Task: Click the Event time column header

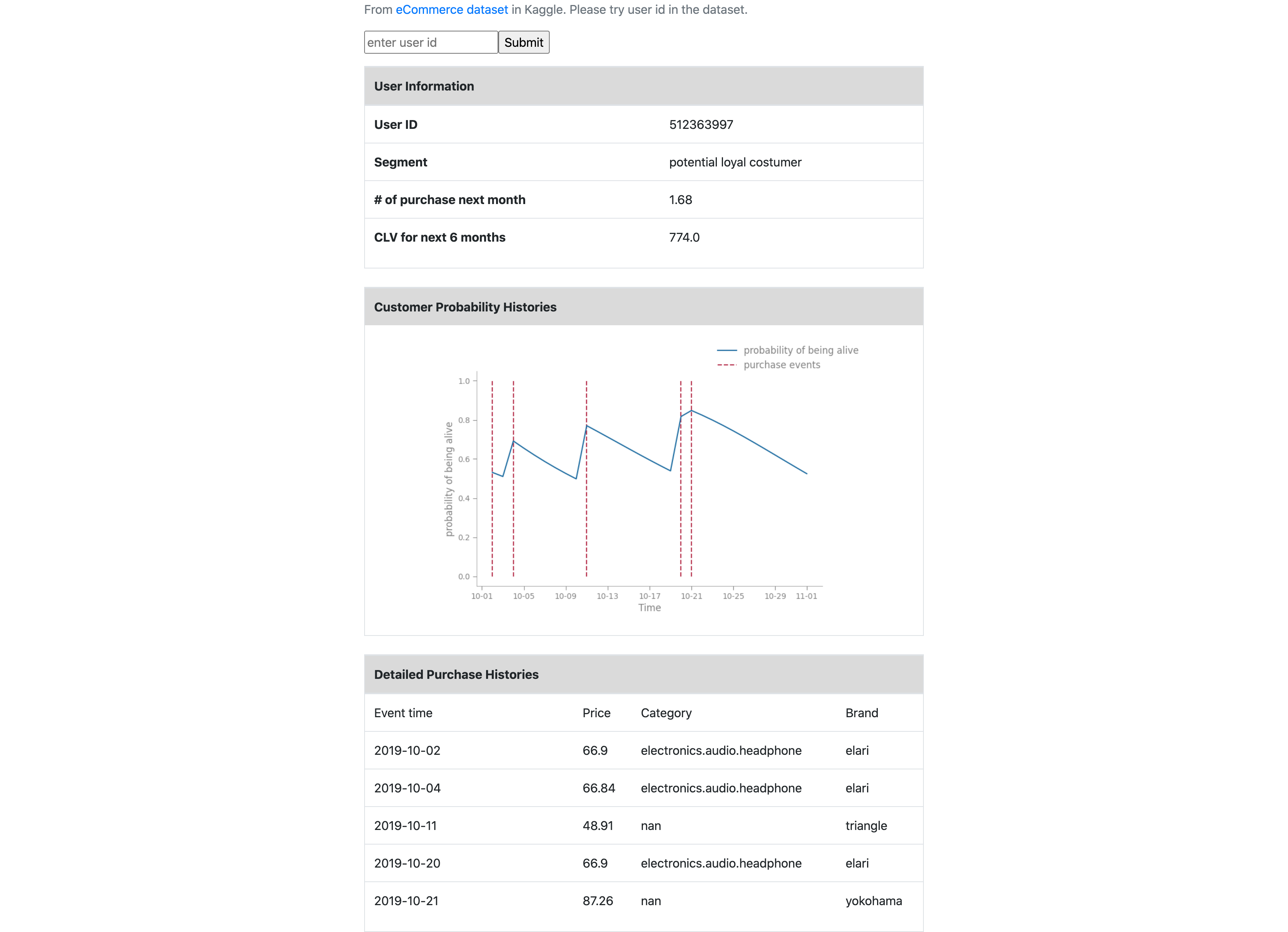Action: tap(402, 713)
